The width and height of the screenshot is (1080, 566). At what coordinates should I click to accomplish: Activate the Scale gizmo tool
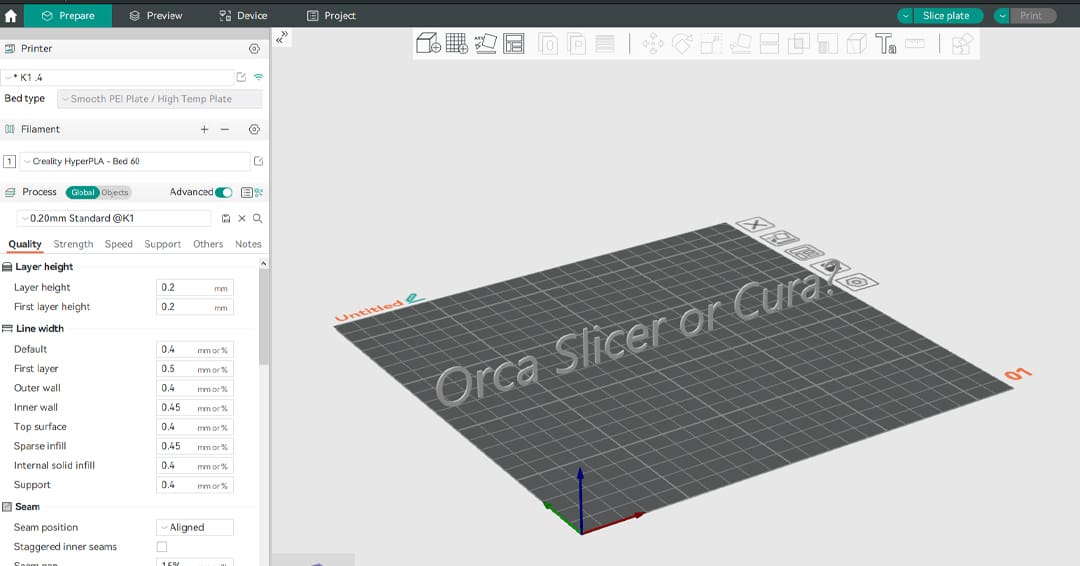(711, 44)
